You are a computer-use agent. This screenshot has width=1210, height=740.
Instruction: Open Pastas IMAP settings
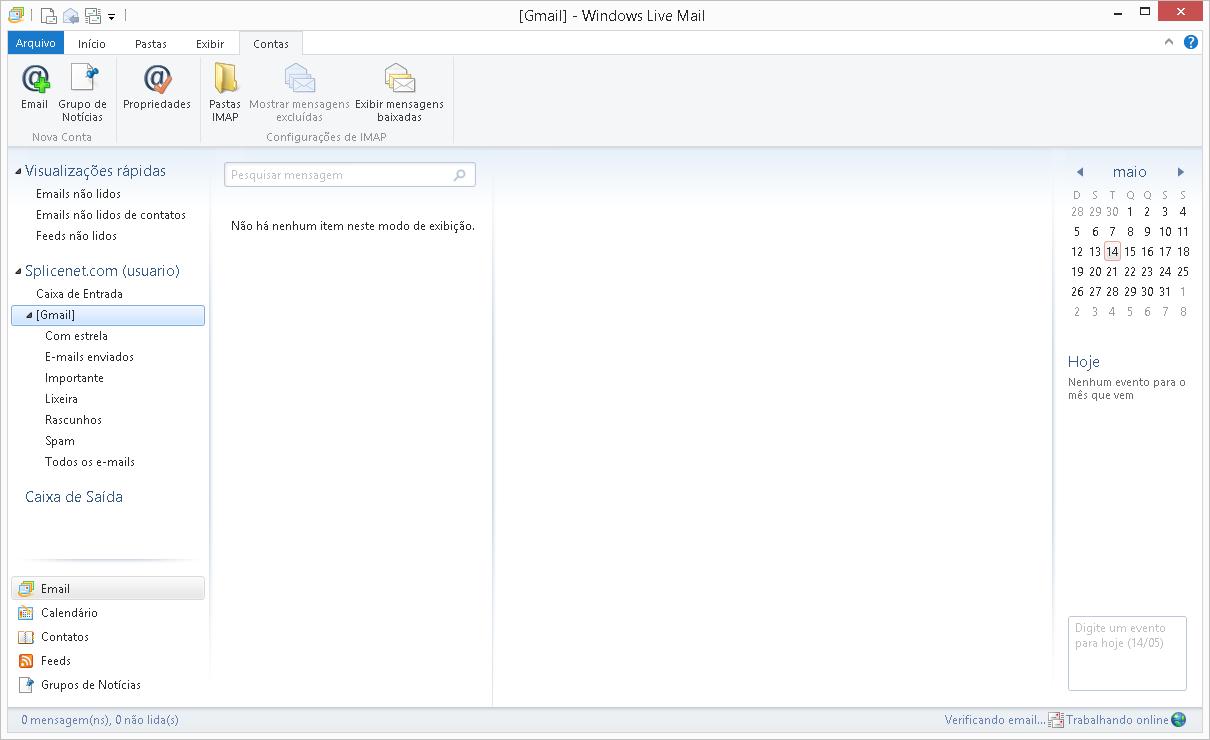[x=225, y=93]
